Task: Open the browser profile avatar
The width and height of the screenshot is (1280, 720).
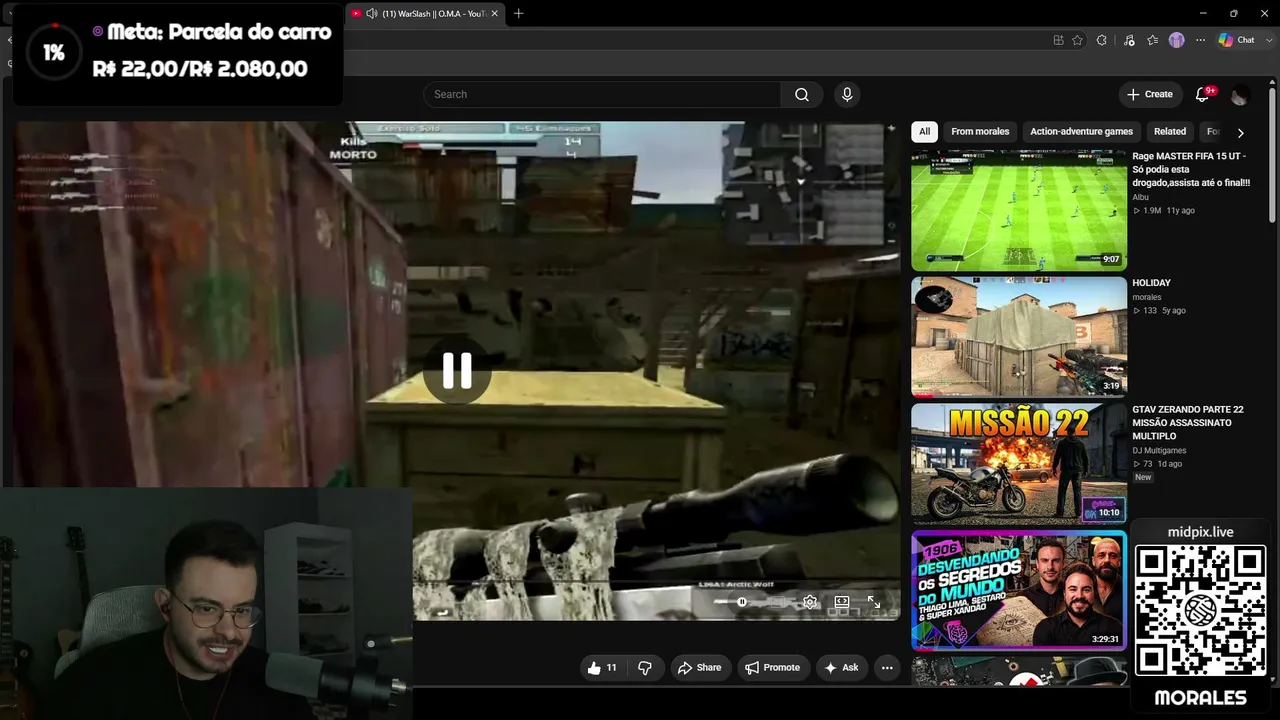Action: (1177, 40)
